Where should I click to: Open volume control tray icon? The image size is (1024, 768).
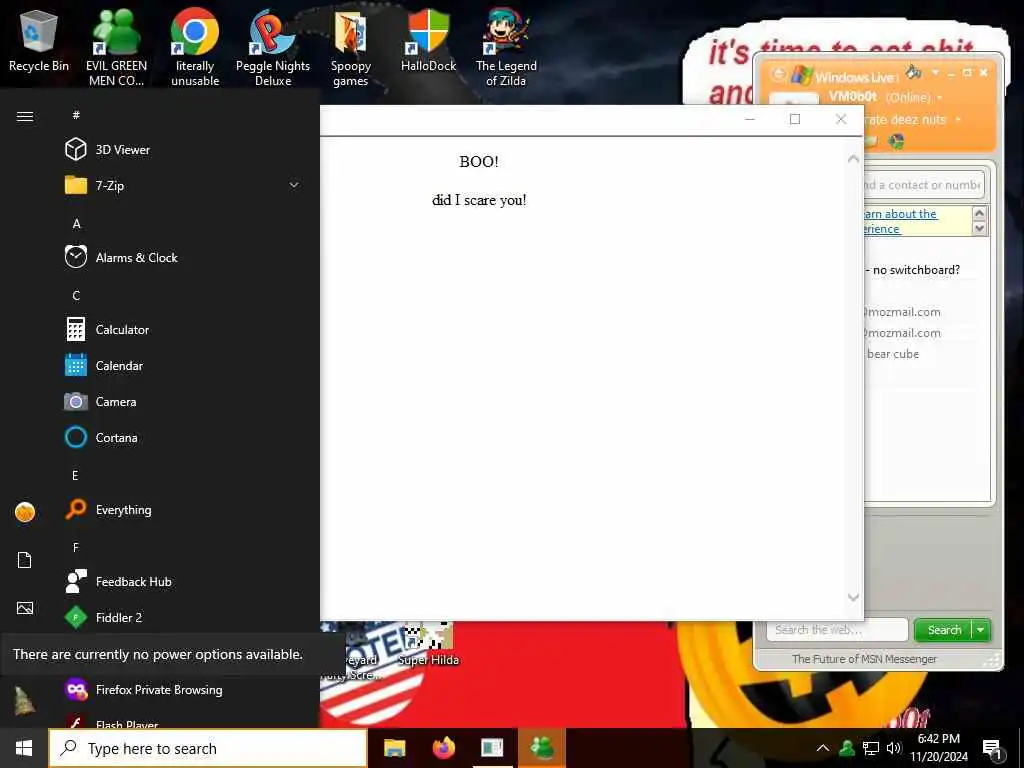pos(894,748)
